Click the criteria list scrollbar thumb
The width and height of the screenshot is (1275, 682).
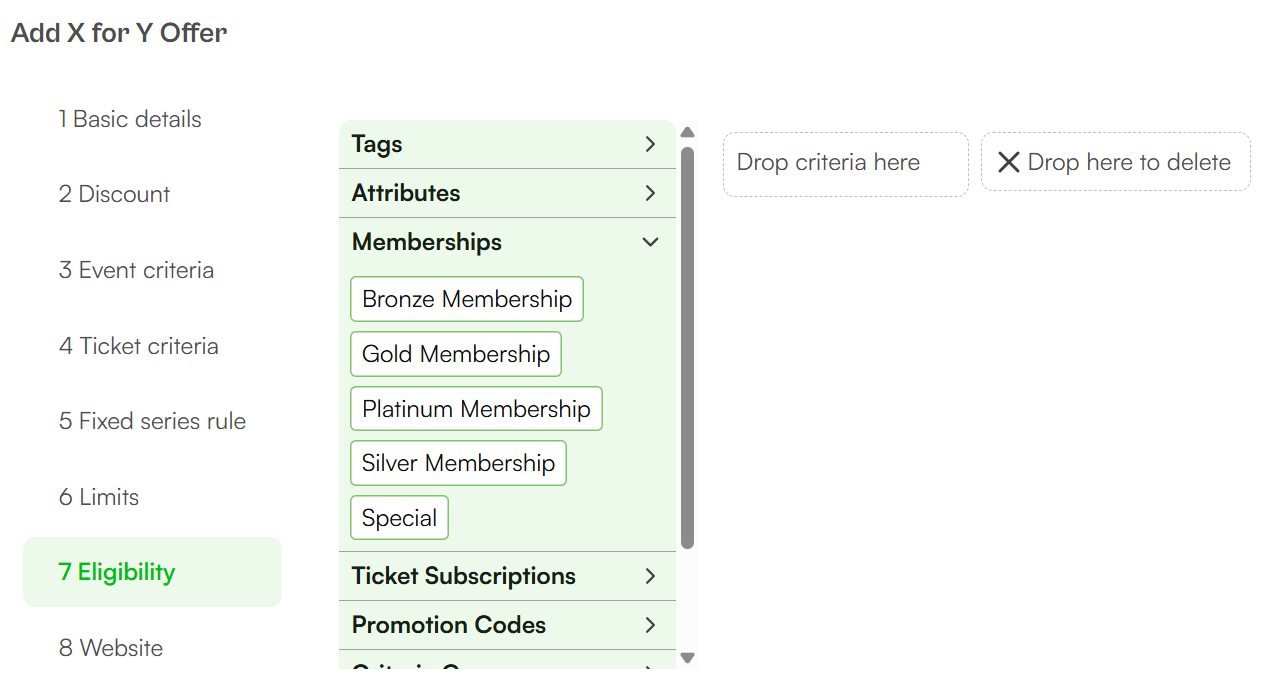tap(687, 347)
